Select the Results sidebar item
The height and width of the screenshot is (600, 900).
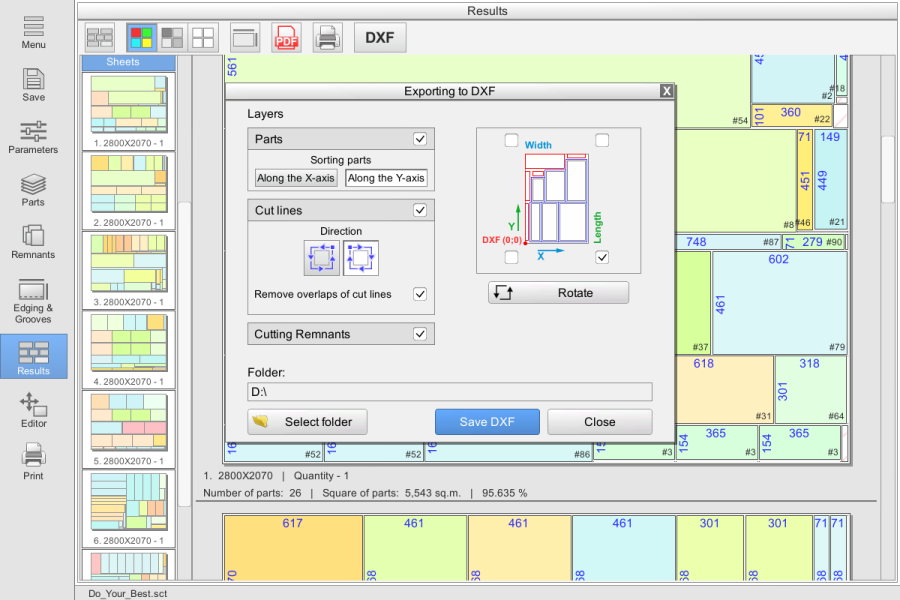[34, 357]
